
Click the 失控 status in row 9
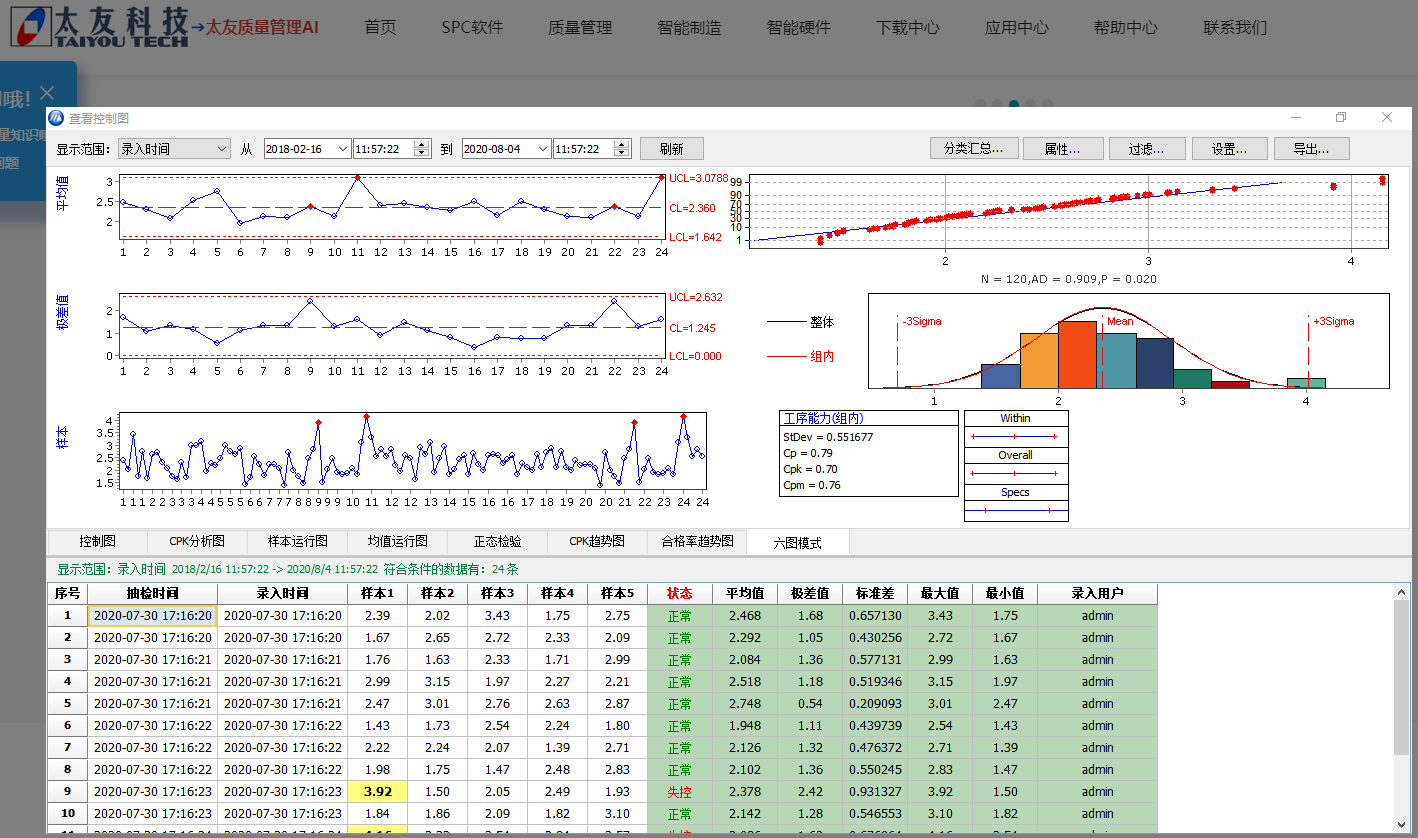679,791
